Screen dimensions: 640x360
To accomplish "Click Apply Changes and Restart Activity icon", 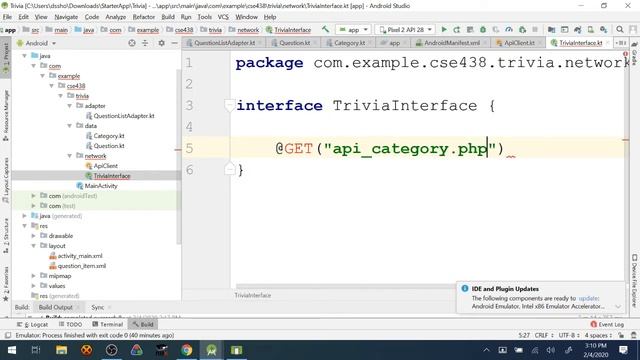I will coord(457,29).
